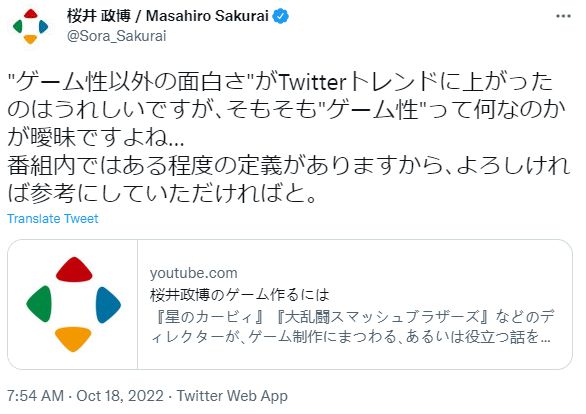This screenshot has width=586, height=414.
Task: Click the @Sora_Sakurai handle
Action: [x=116, y=36]
